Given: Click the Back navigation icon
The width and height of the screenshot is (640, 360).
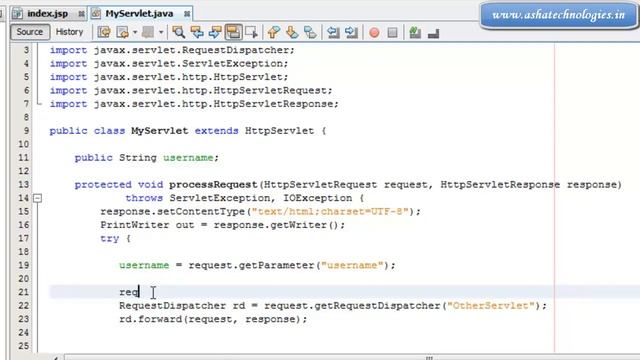Looking at the screenshot, I should 122,32.
